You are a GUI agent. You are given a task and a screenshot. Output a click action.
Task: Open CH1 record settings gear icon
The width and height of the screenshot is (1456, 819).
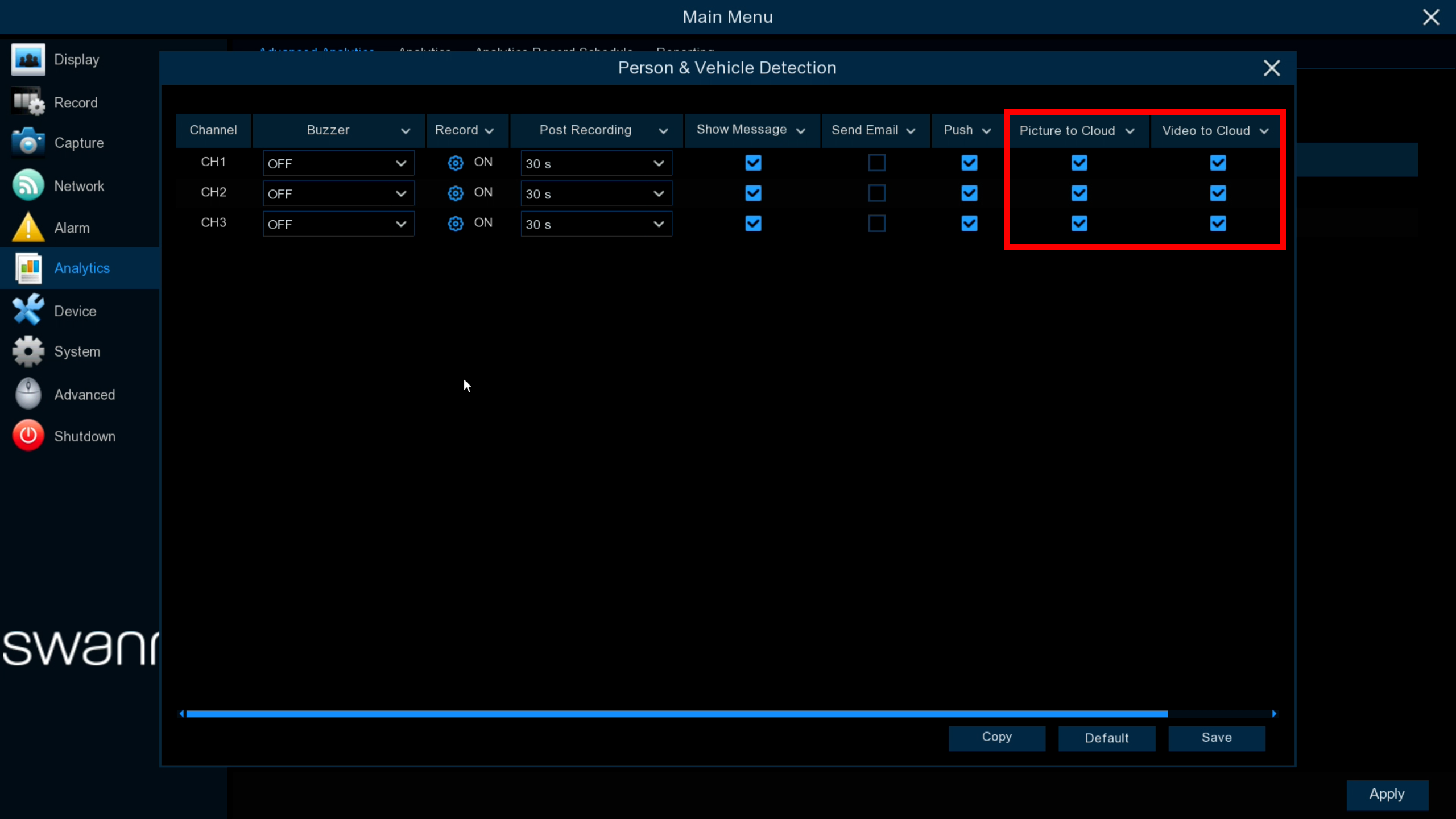[456, 163]
